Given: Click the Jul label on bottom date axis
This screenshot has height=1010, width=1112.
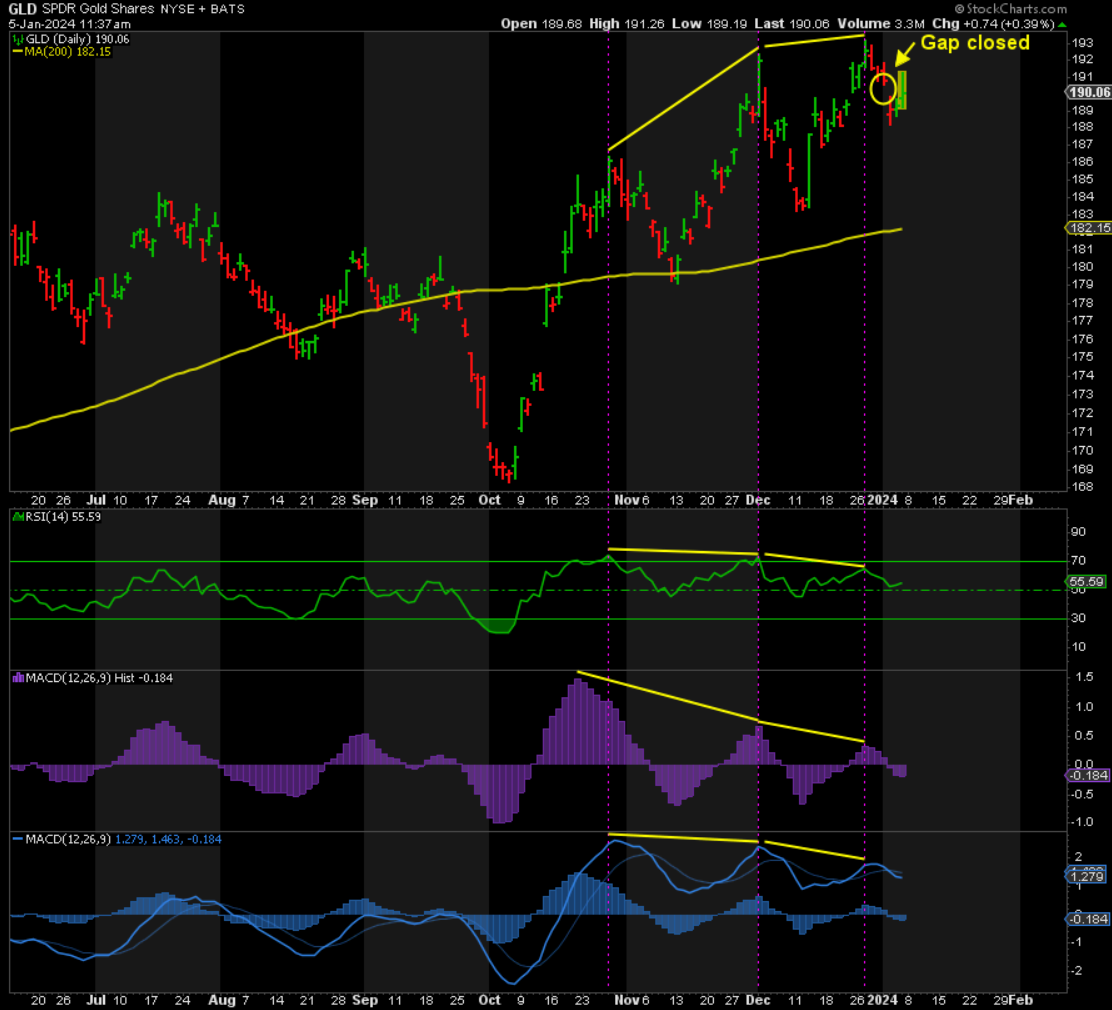Looking at the screenshot, I should pyautogui.click(x=96, y=1000).
